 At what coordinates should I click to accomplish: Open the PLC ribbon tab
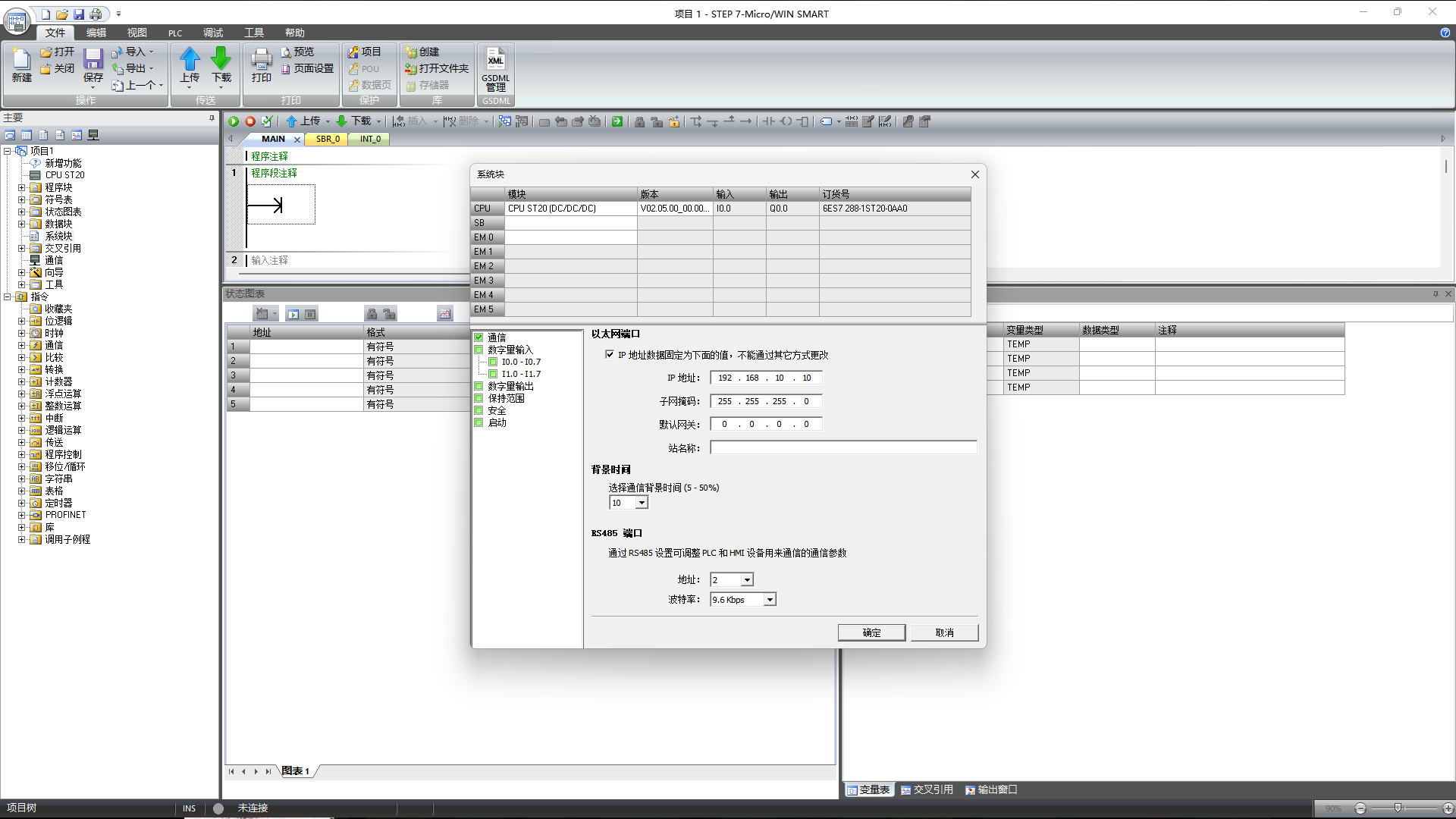[x=175, y=33]
